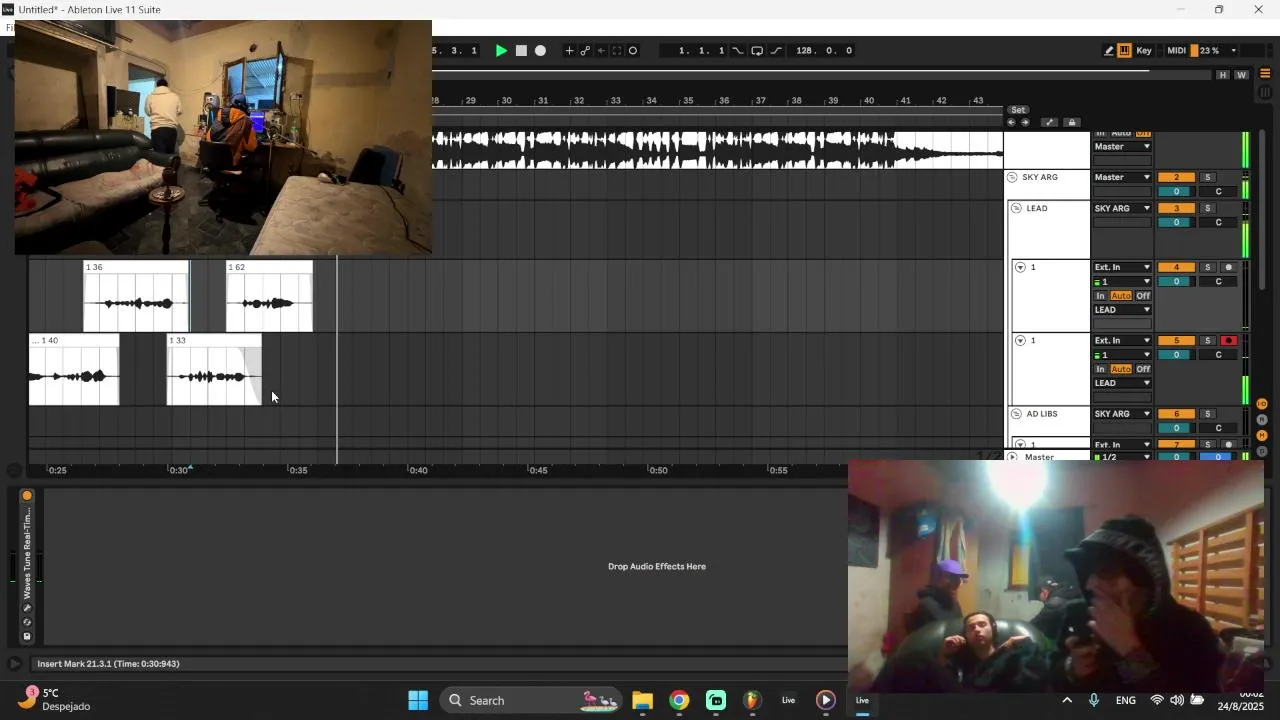Toggle the Loop switch

click(757, 51)
